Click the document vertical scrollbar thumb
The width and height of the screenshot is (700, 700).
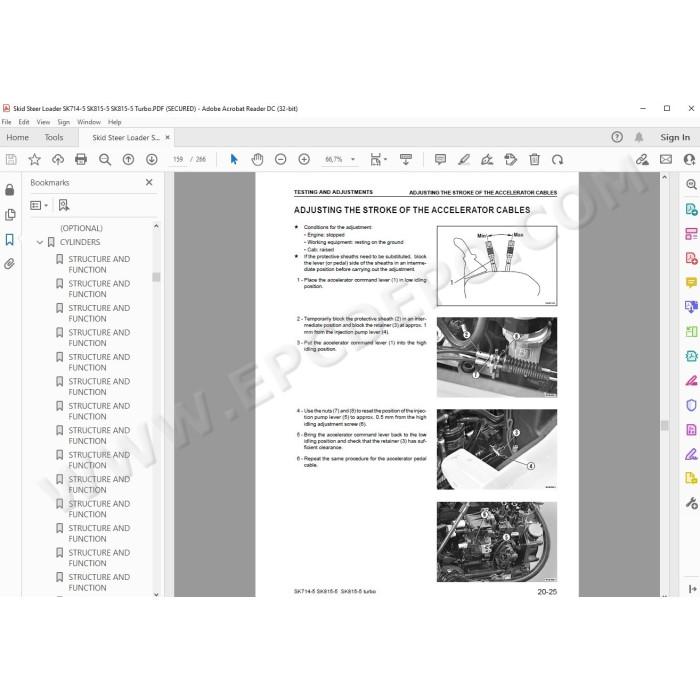point(665,425)
